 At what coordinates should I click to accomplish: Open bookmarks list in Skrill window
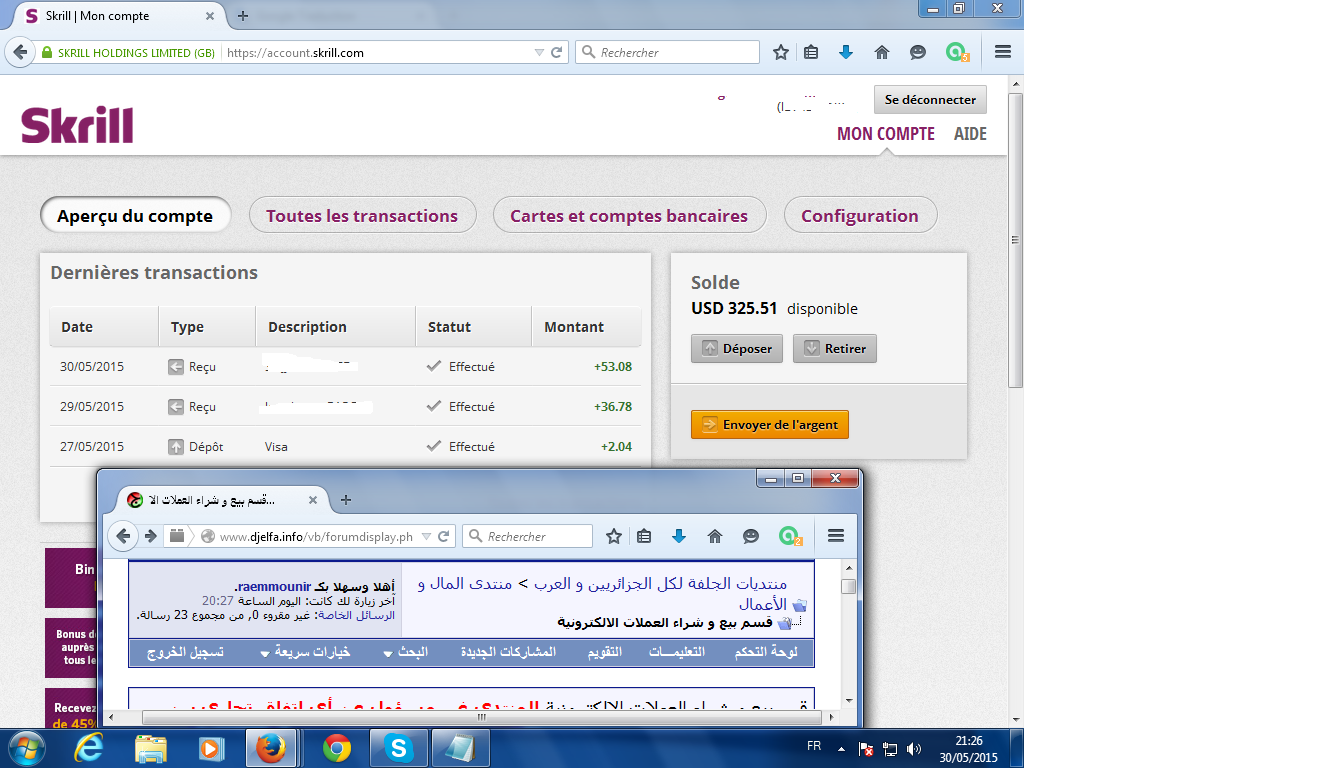click(812, 52)
